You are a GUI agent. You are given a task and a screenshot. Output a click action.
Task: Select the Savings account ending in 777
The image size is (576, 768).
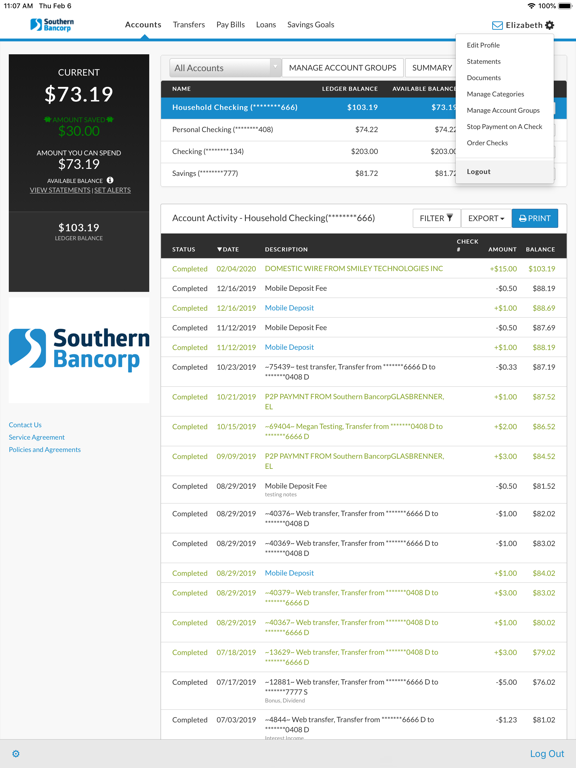click(309, 173)
